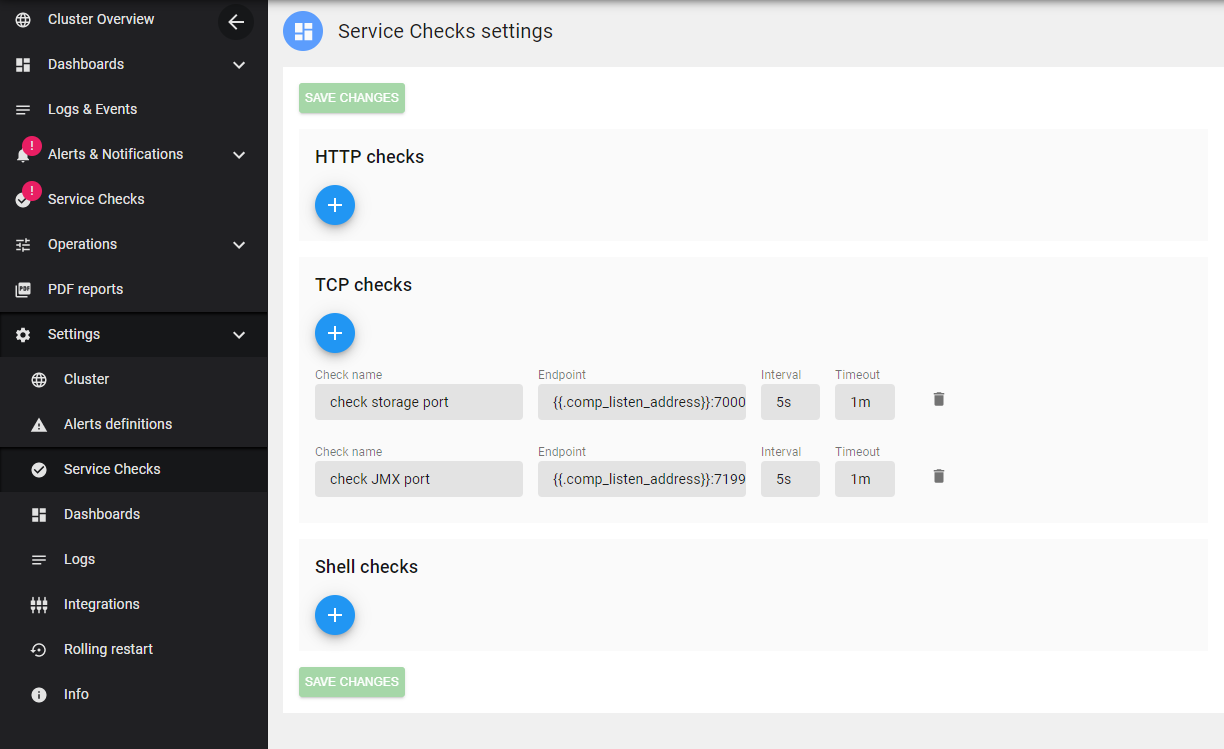Edit the check storage port name field
1224x749 pixels.
[418, 402]
